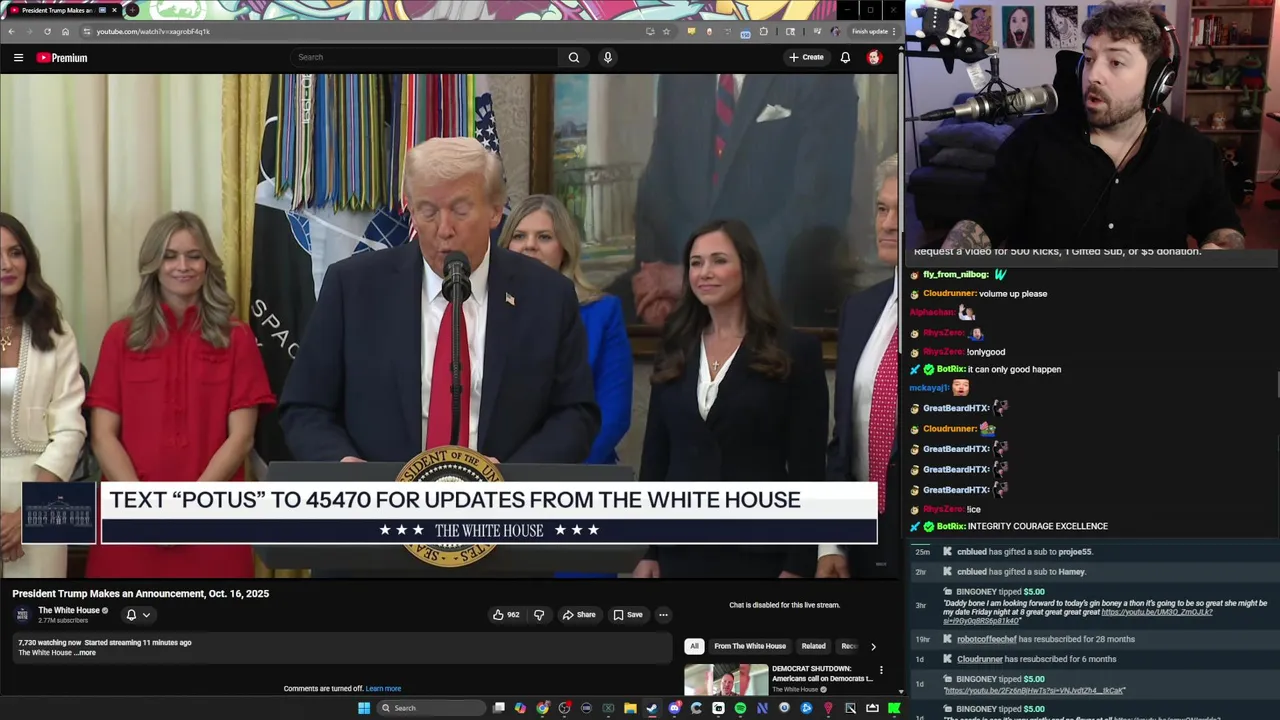Click Cloudrunner username in resubscribed event
Image resolution: width=1280 pixels, height=720 pixels.
(x=980, y=659)
